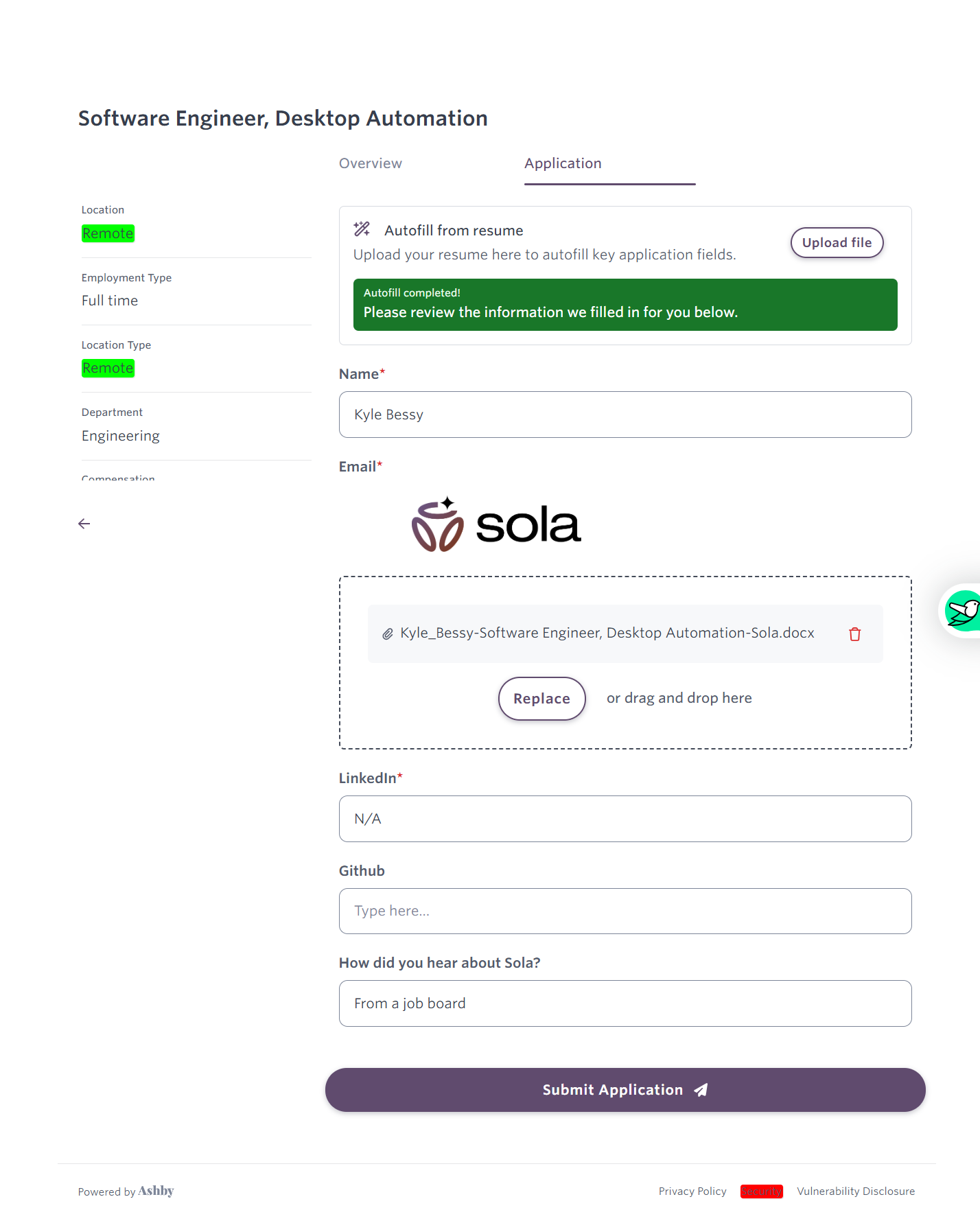Submit the application

625,1090
